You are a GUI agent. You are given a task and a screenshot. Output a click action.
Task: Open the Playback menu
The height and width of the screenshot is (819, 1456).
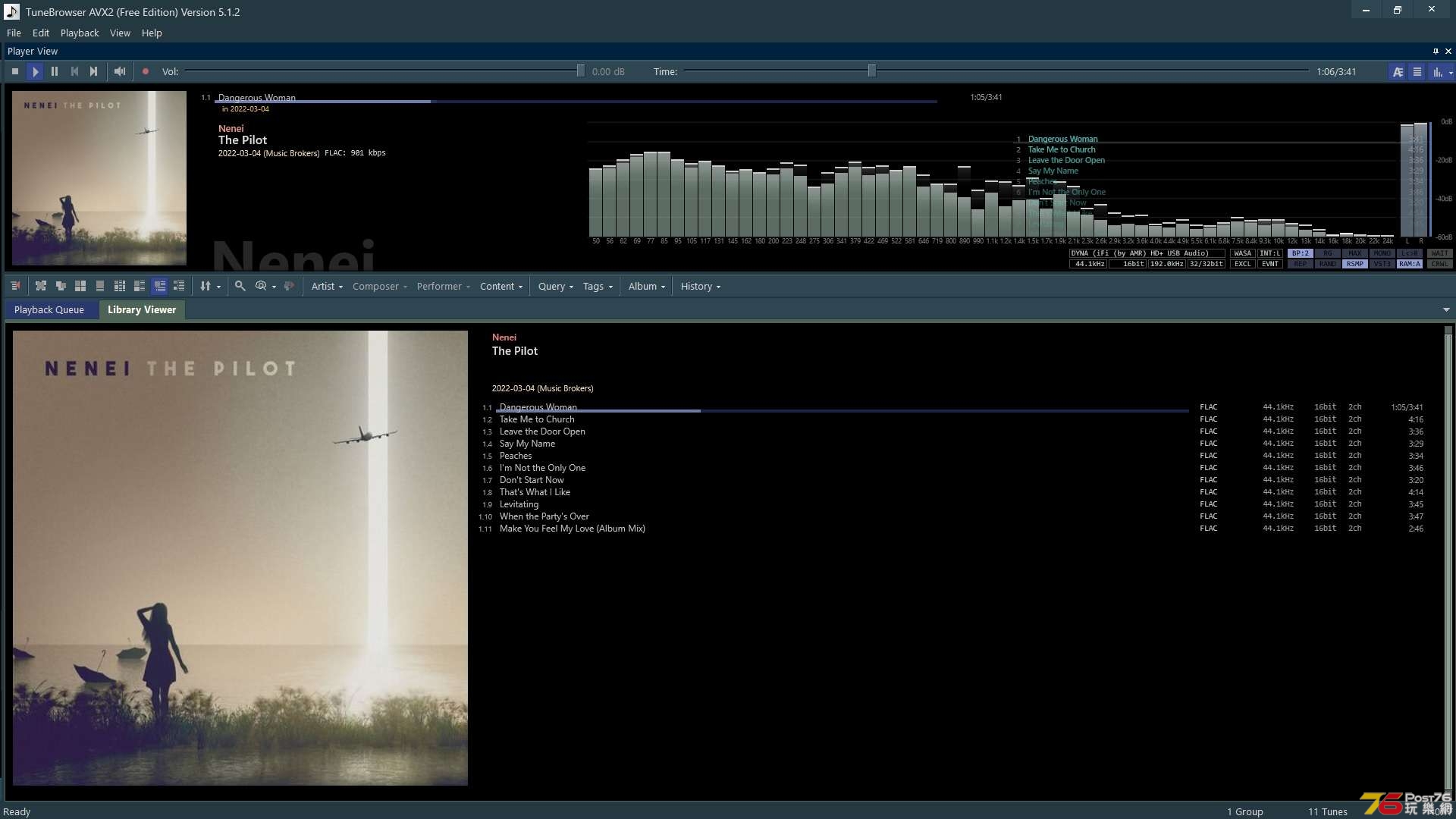[x=80, y=33]
